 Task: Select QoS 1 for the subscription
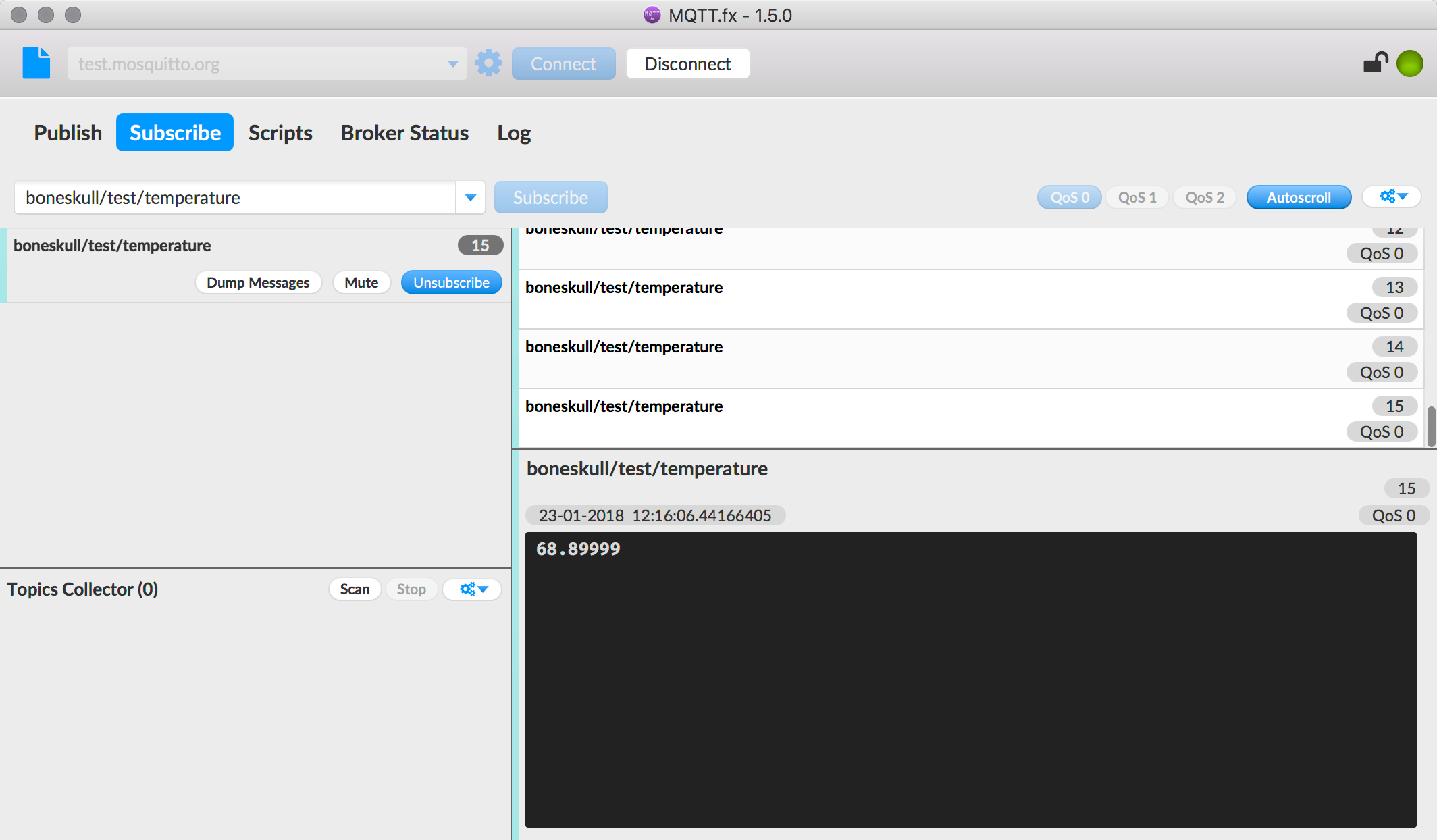1136,196
